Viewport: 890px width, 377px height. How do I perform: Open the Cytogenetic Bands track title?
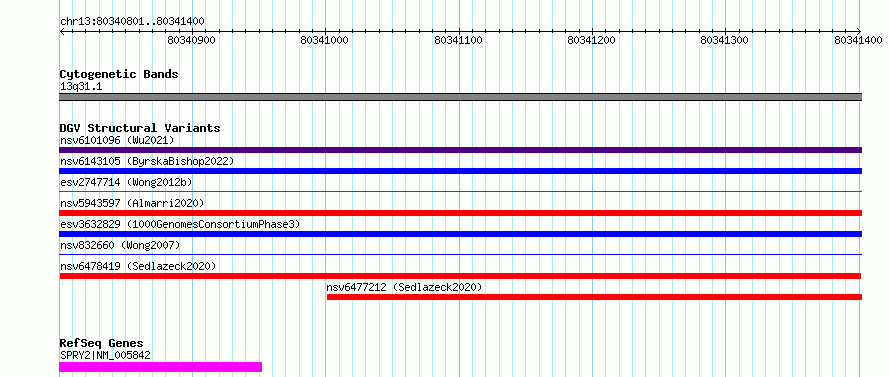(x=119, y=74)
